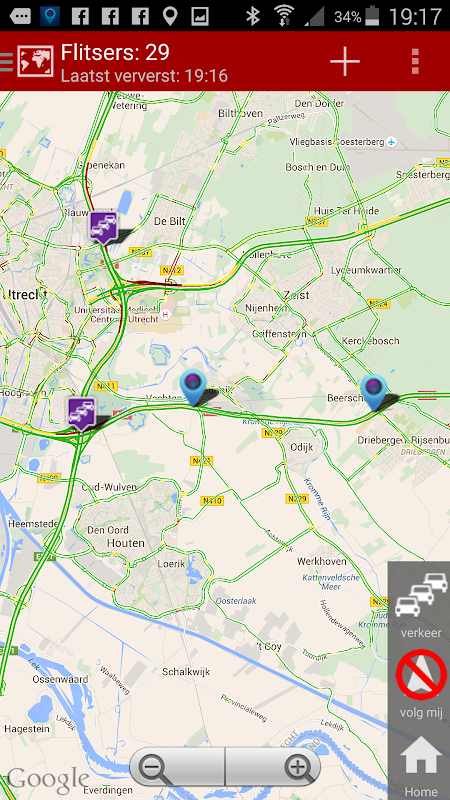Zoom out with the minus magnifier

pyautogui.click(x=177, y=767)
